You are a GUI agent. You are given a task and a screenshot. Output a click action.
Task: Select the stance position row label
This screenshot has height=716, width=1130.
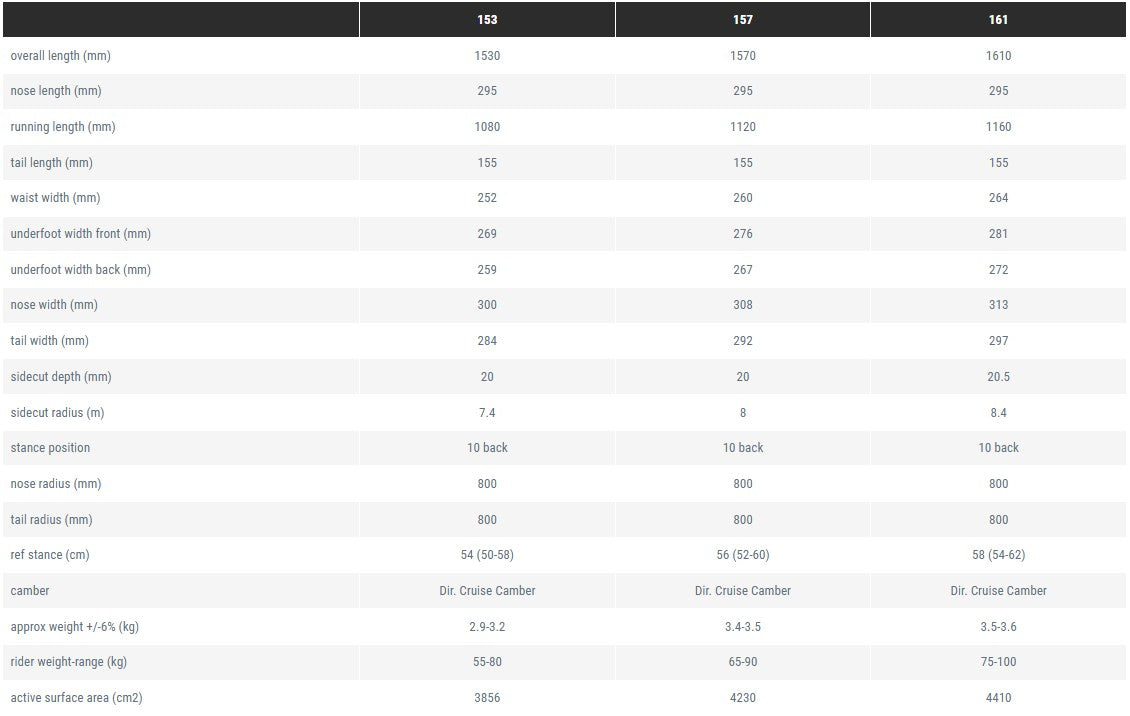(50, 448)
